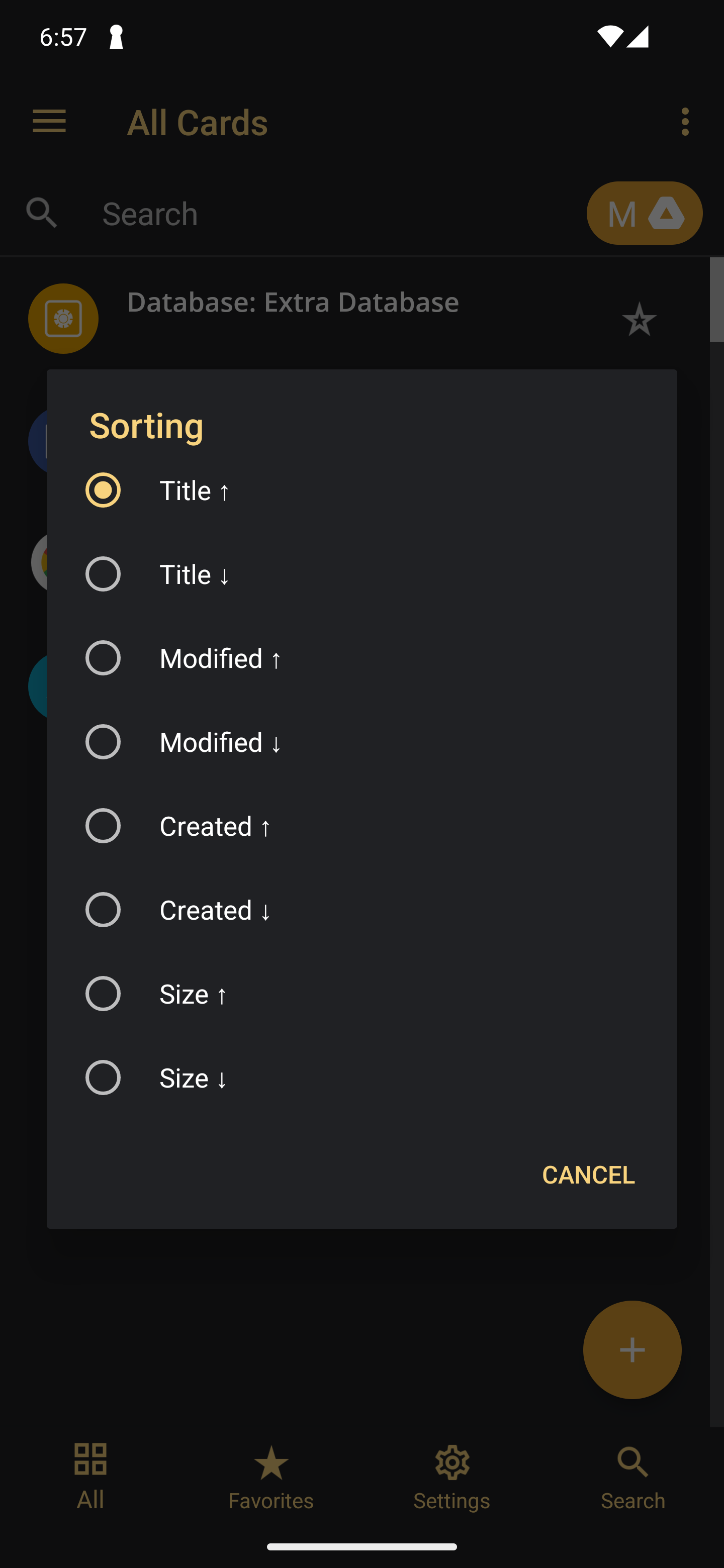The height and width of the screenshot is (1568, 724).
Task: Switch to the Favorites tab
Action: click(x=271, y=1476)
